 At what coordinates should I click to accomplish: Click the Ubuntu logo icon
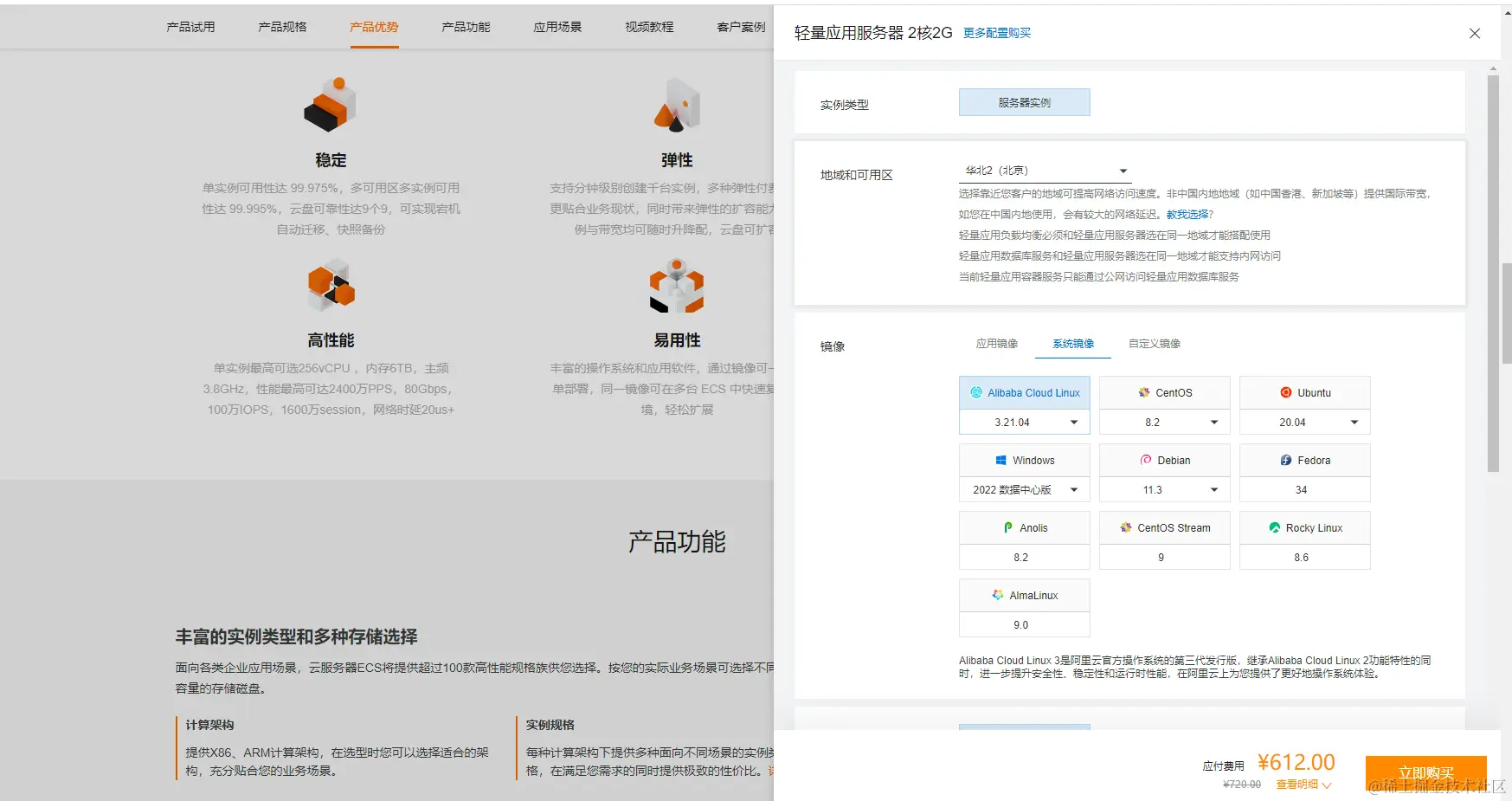[1286, 392]
